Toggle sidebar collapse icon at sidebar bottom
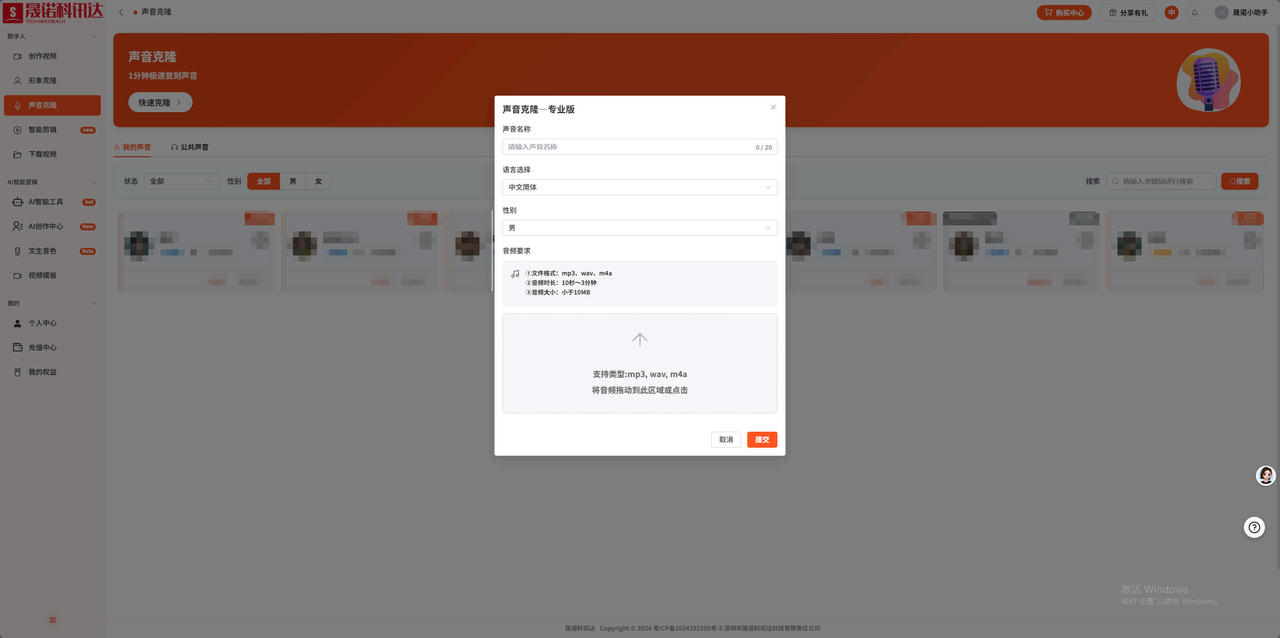The image size is (1280, 638). tap(53, 620)
